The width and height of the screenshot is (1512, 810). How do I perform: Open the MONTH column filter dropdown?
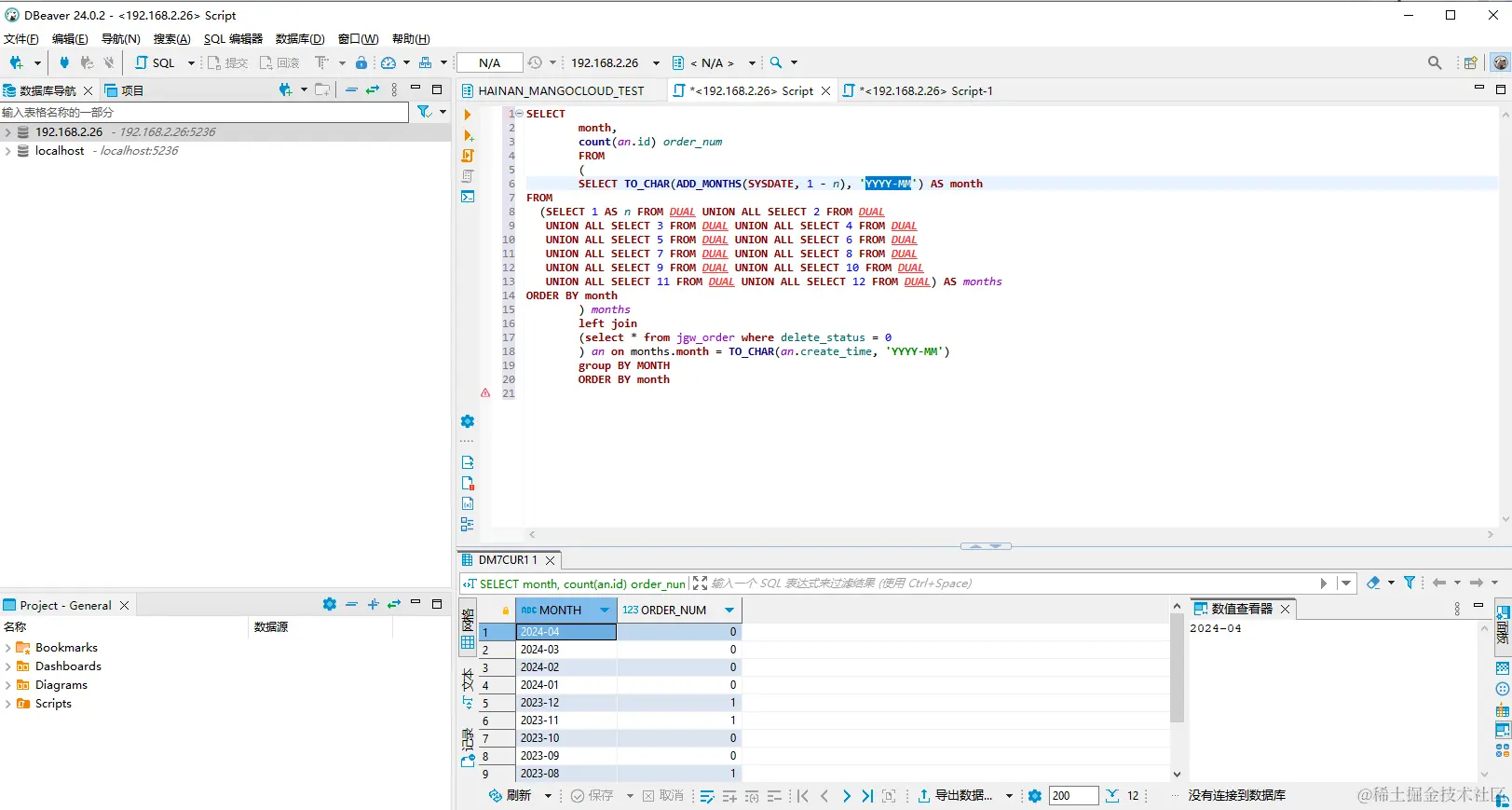(x=604, y=610)
